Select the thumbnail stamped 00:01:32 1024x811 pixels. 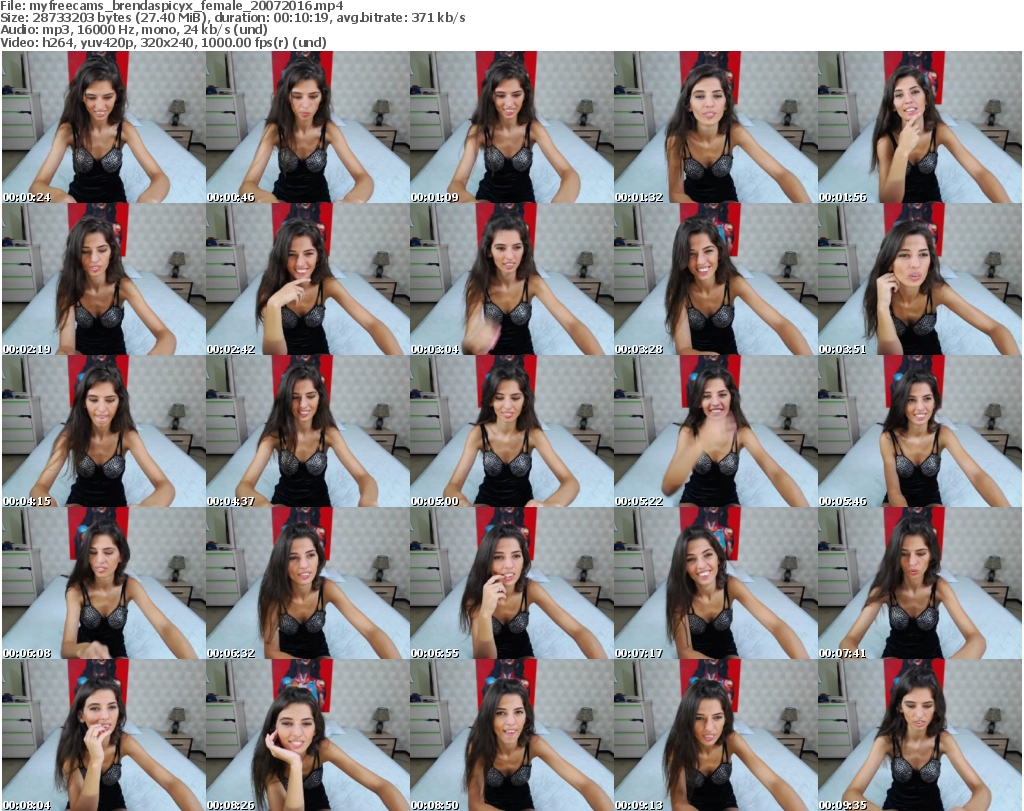tap(715, 127)
